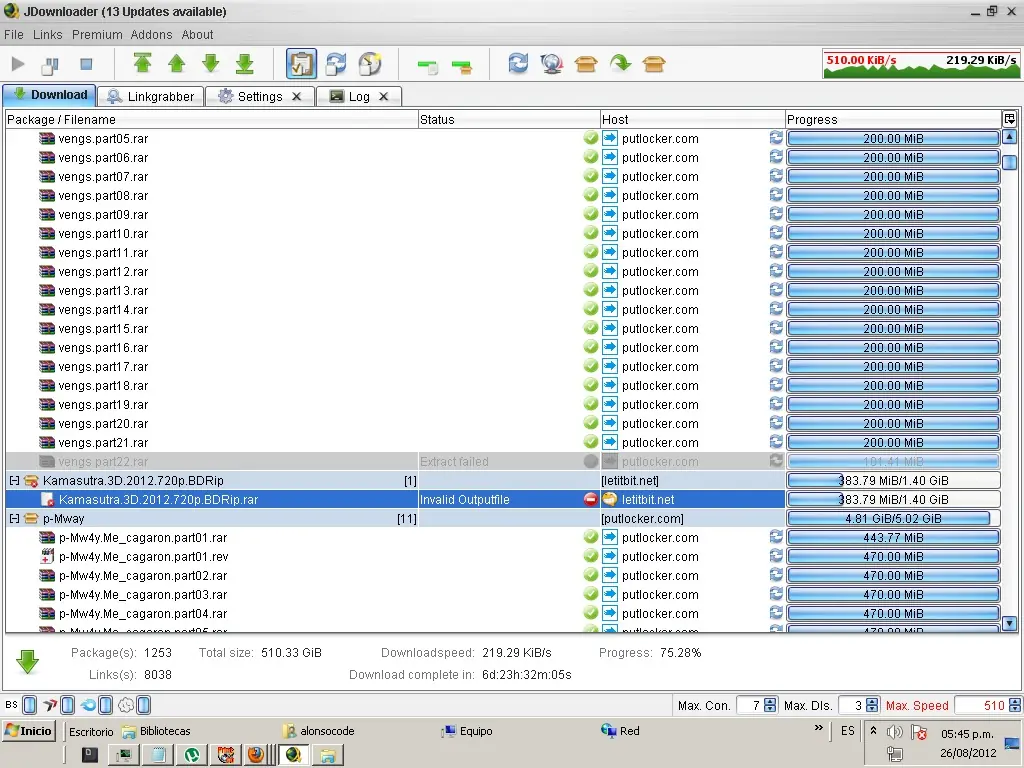
Task: Open the Addons menu
Action: (152, 35)
